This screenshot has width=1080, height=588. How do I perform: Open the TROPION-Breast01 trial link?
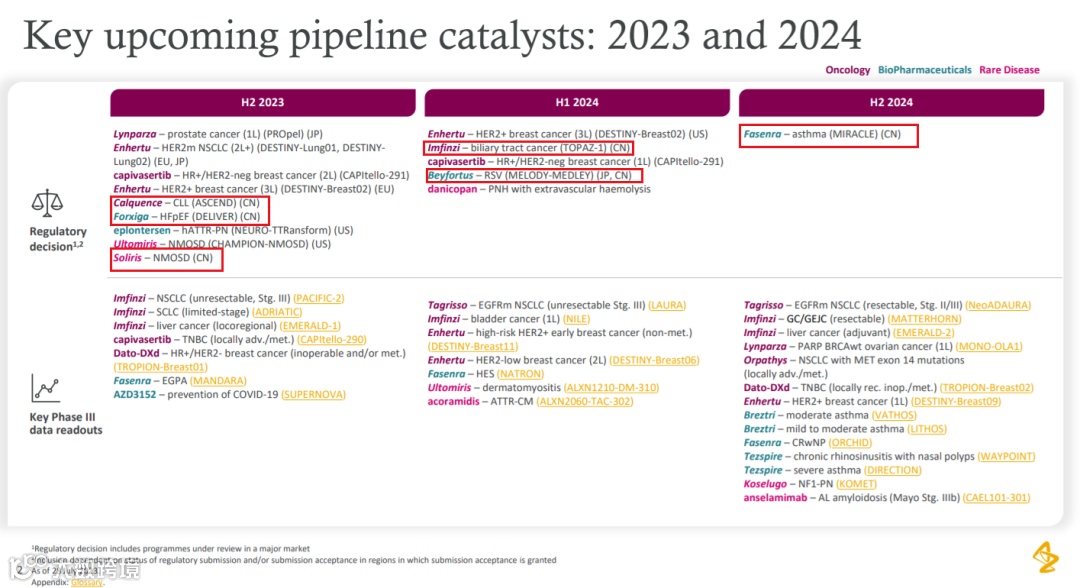pyautogui.click(x=160, y=367)
